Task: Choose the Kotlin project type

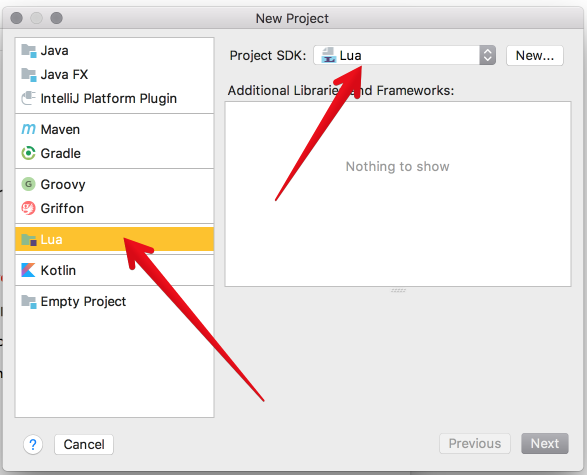Action: [x=115, y=270]
